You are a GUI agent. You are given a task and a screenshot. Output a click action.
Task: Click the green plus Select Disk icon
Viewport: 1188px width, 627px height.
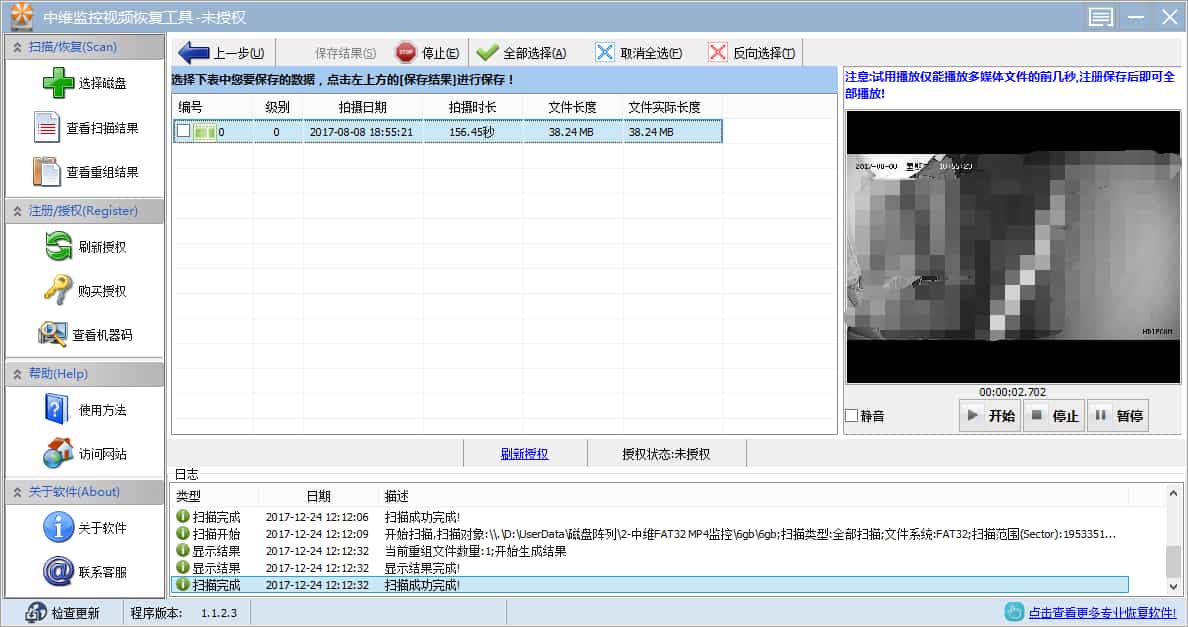[x=58, y=83]
